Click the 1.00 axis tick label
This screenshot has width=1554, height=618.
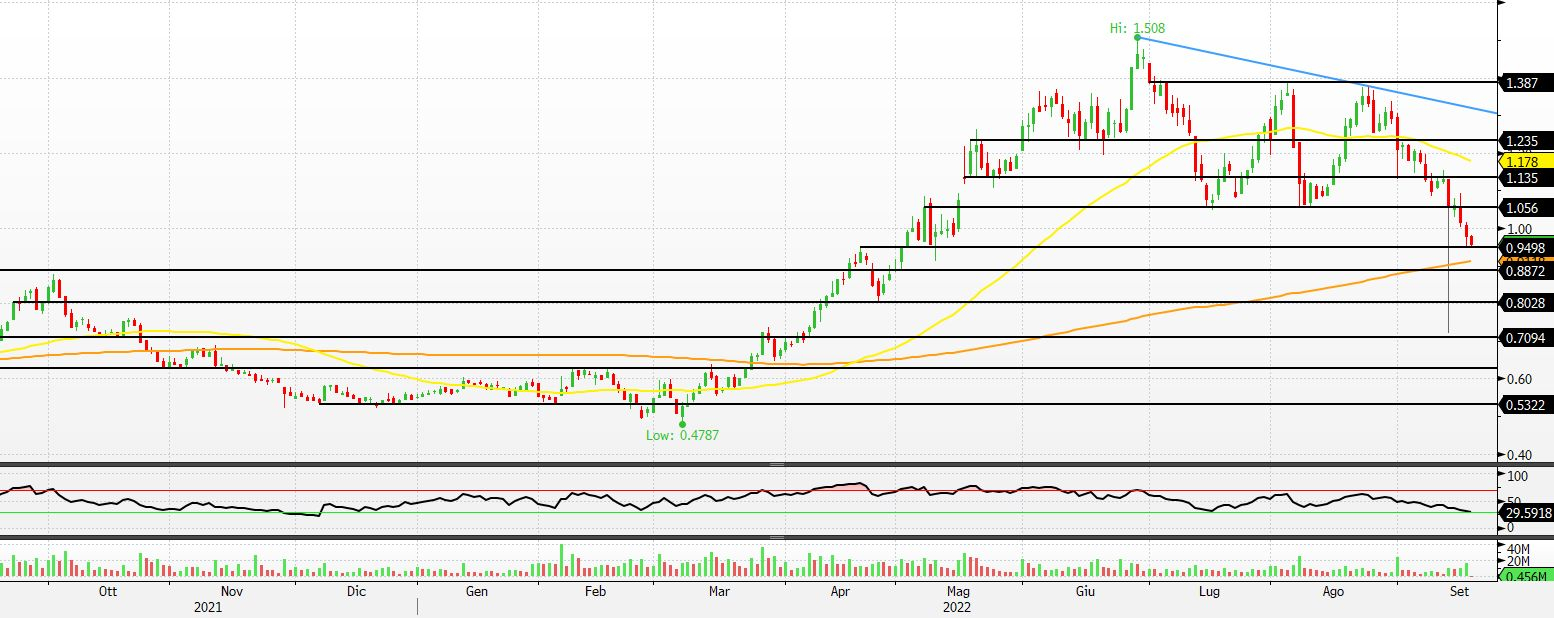point(1522,229)
